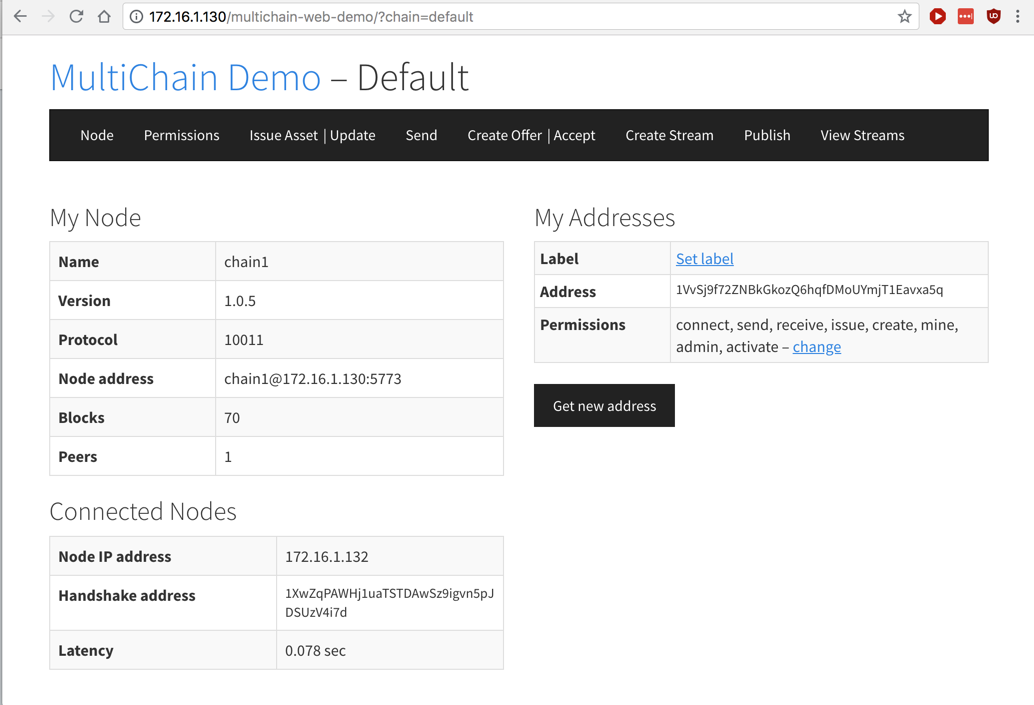Go to the Issue Asset page
This screenshot has height=705, width=1034.
click(x=283, y=135)
